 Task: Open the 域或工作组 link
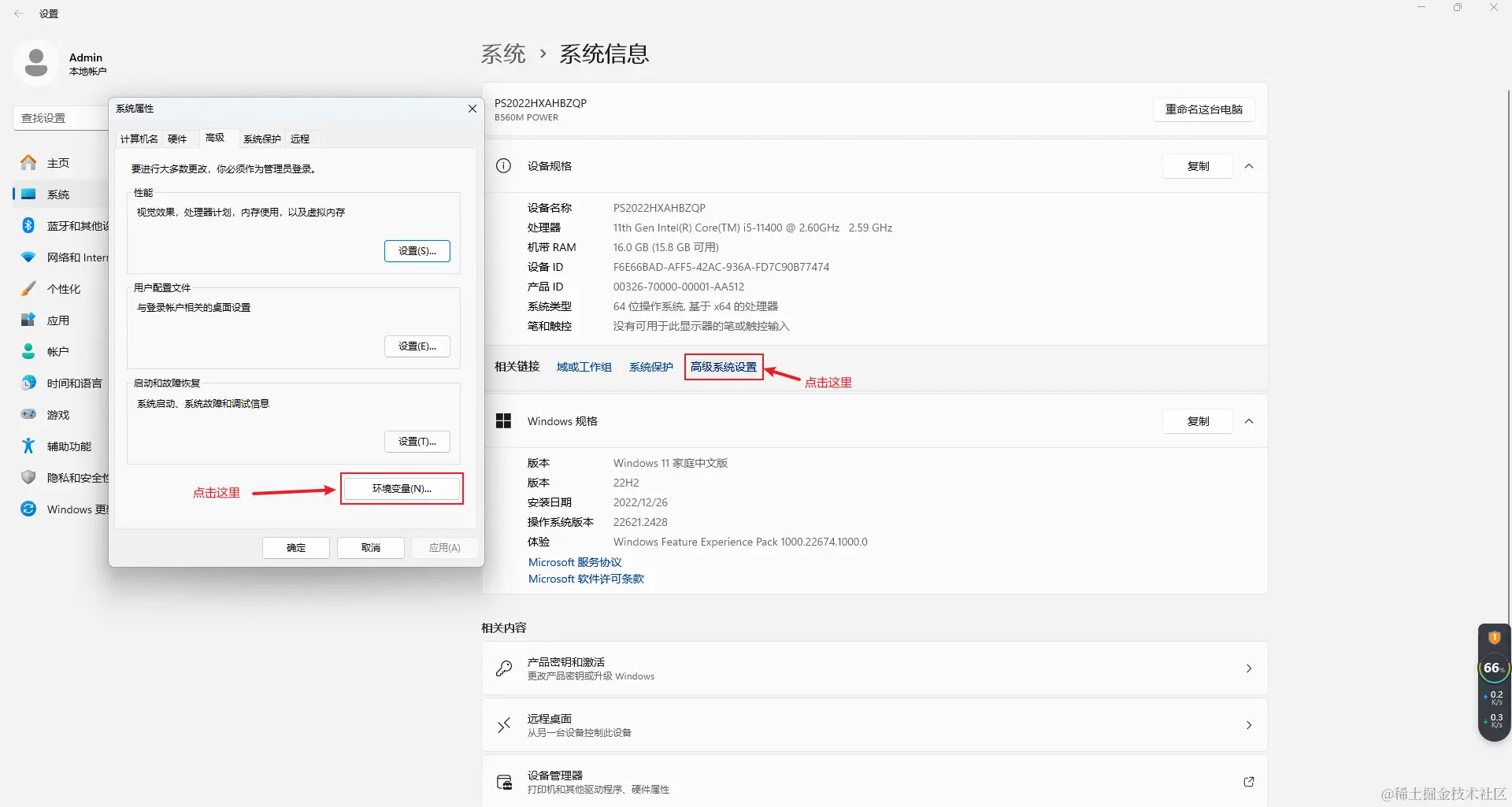point(584,367)
